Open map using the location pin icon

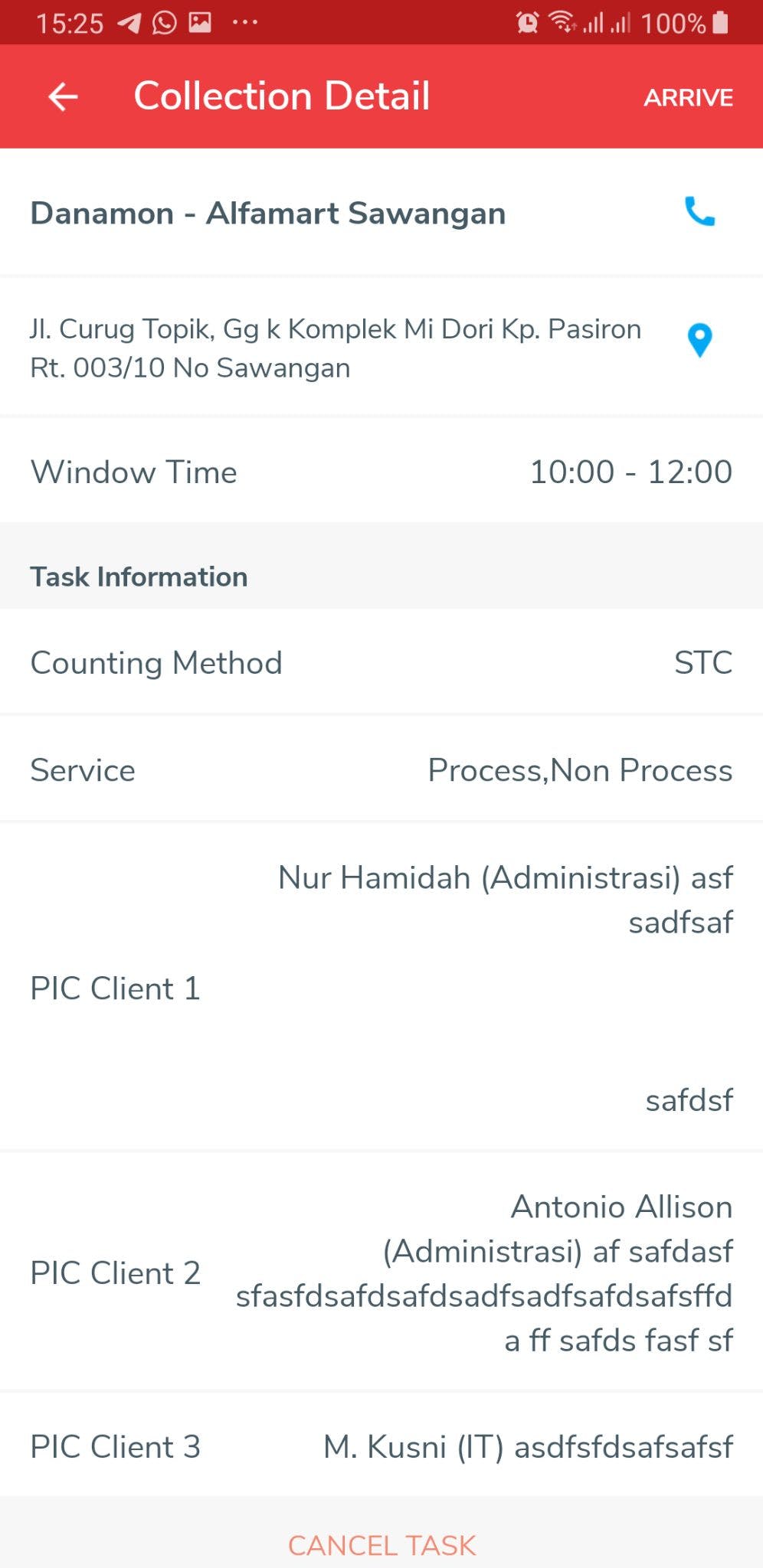tap(699, 340)
